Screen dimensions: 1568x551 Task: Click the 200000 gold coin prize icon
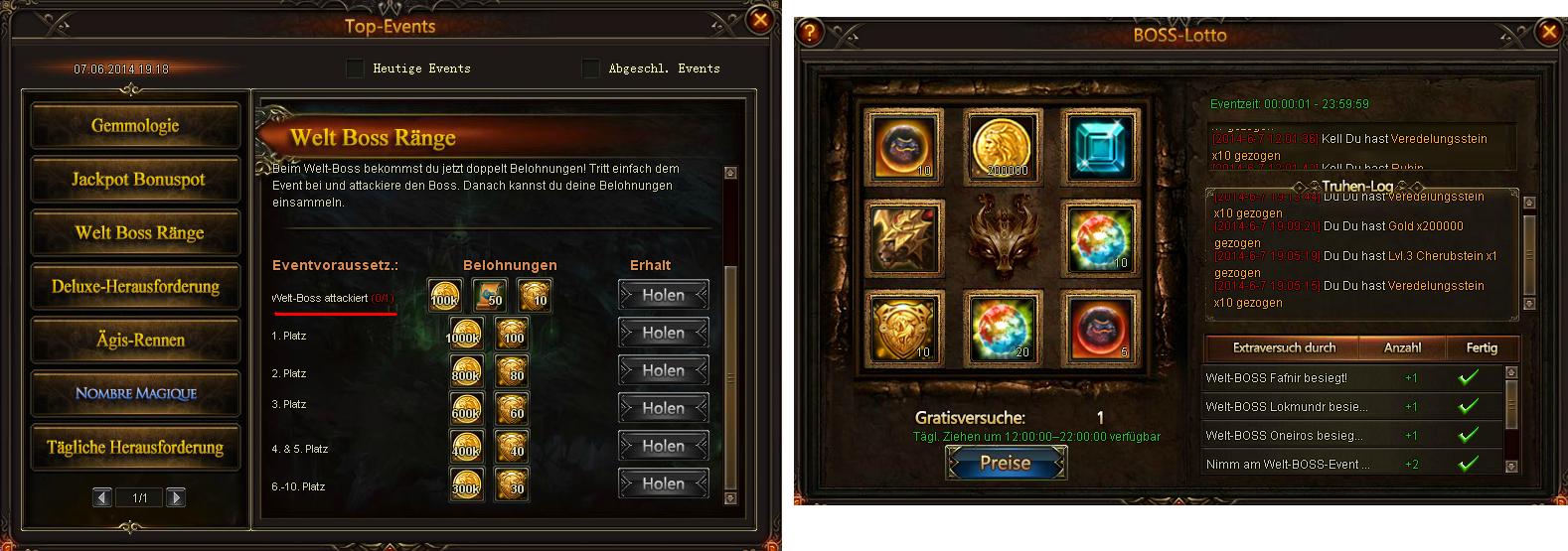tap(1003, 146)
